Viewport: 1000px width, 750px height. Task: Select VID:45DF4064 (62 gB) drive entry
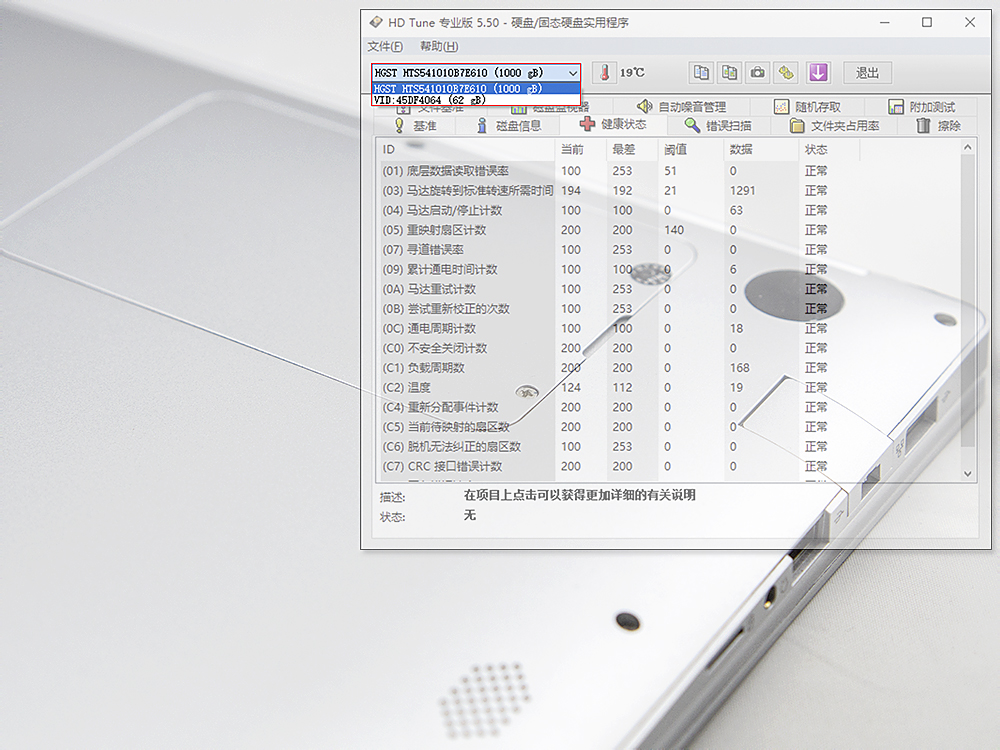(476, 100)
